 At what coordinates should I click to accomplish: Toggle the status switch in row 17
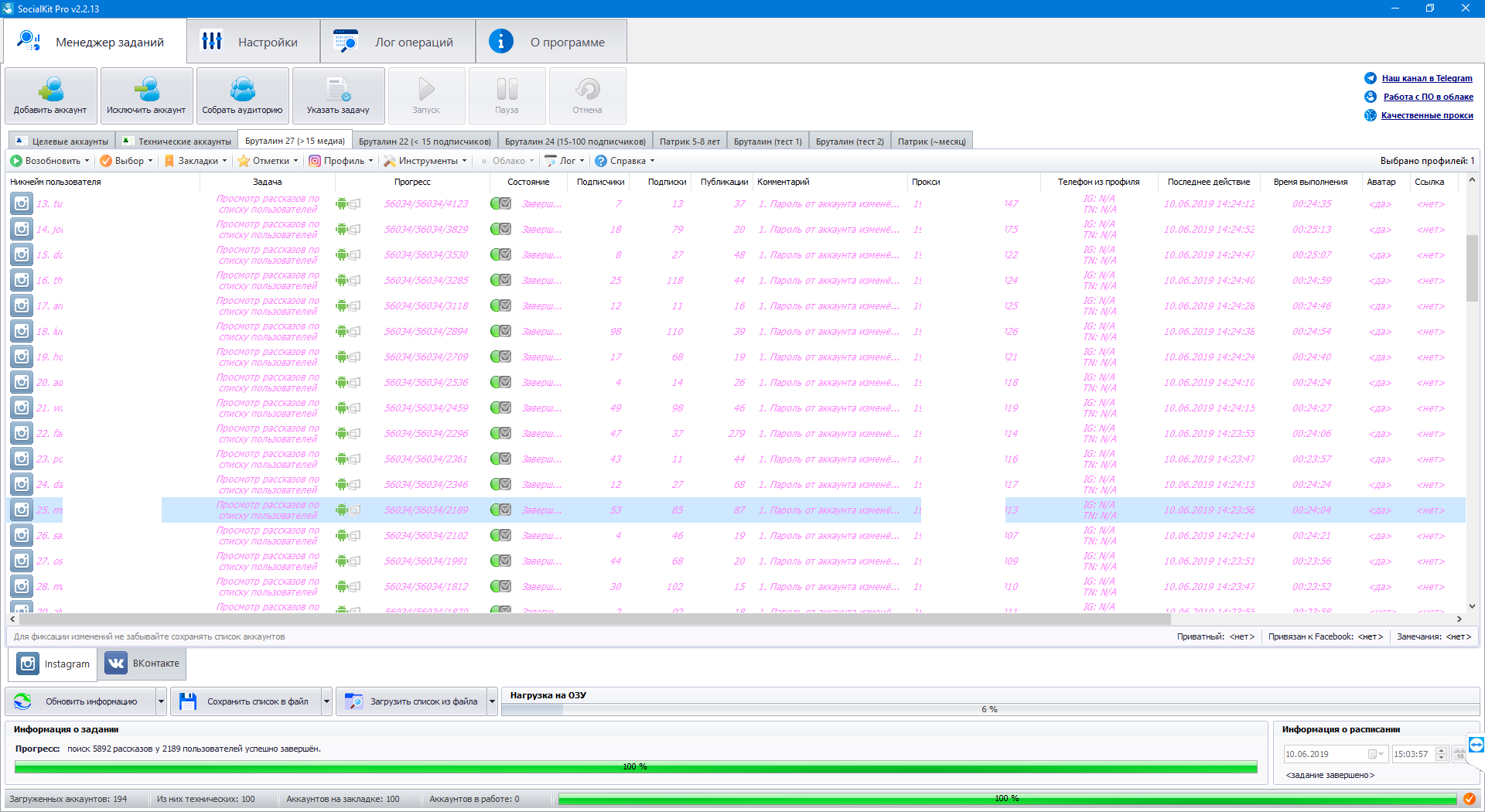tap(501, 305)
